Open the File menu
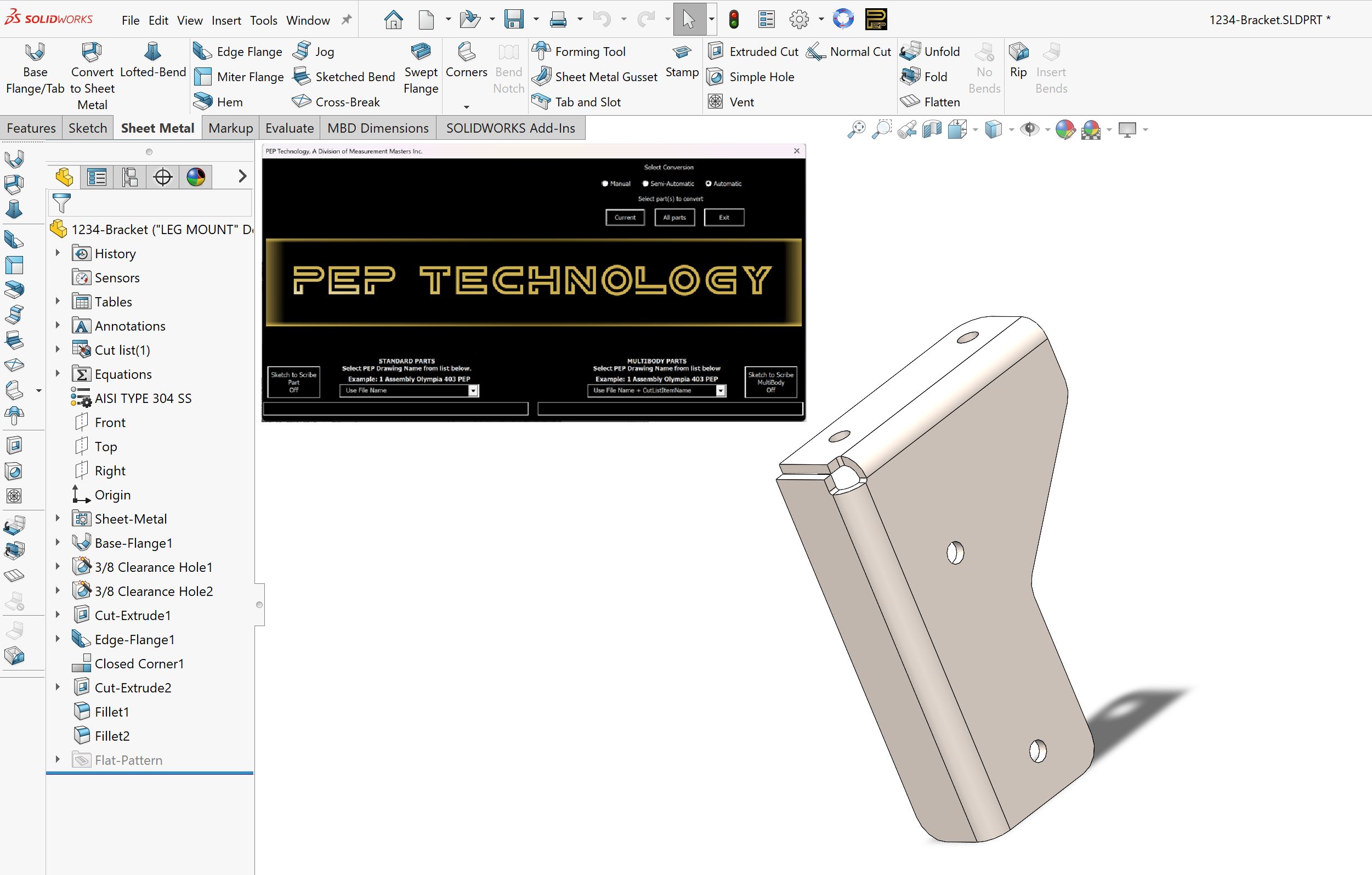The height and width of the screenshot is (875, 1372). point(131,20)
